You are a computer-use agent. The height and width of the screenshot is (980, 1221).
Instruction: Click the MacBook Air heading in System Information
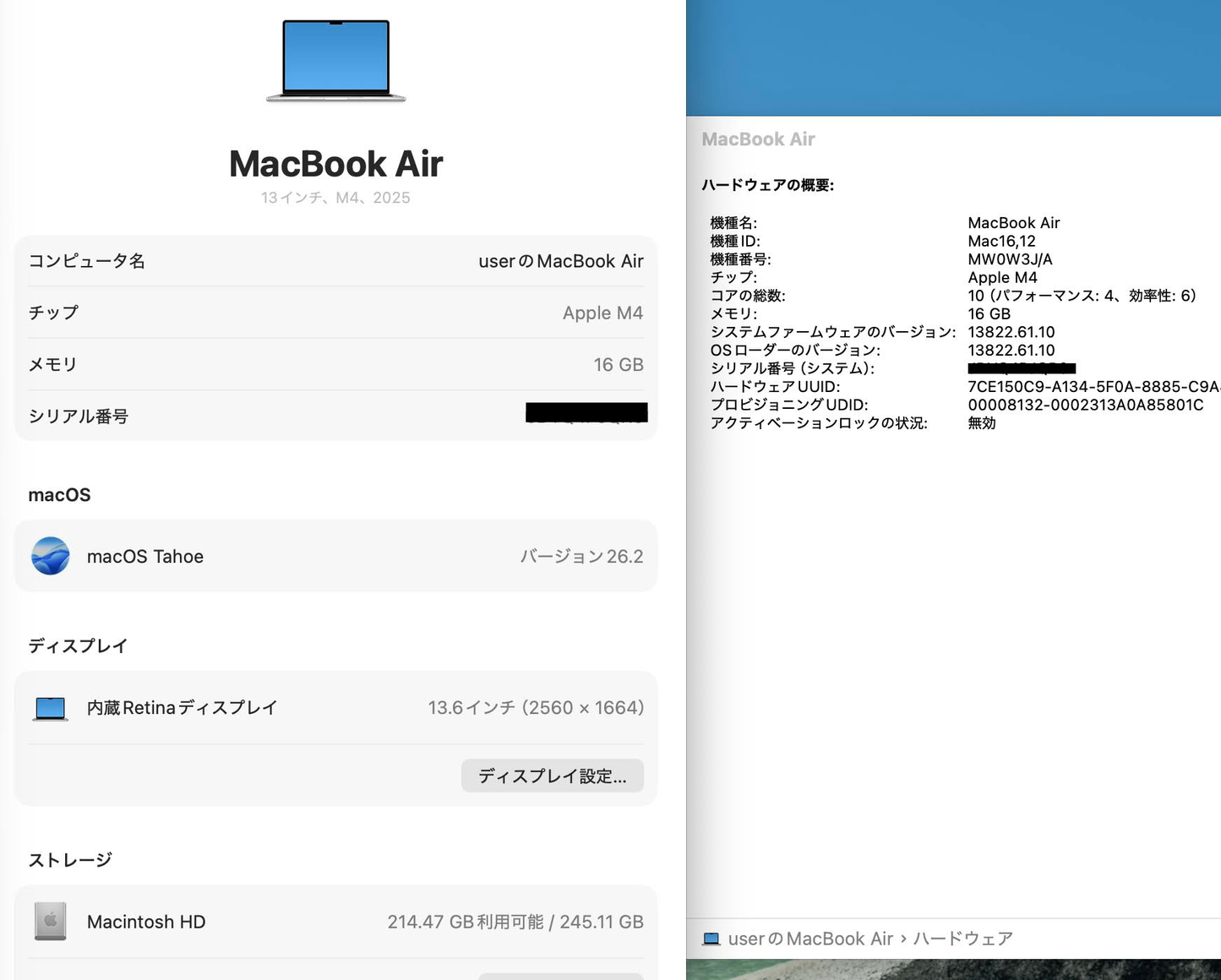point(758,139)
